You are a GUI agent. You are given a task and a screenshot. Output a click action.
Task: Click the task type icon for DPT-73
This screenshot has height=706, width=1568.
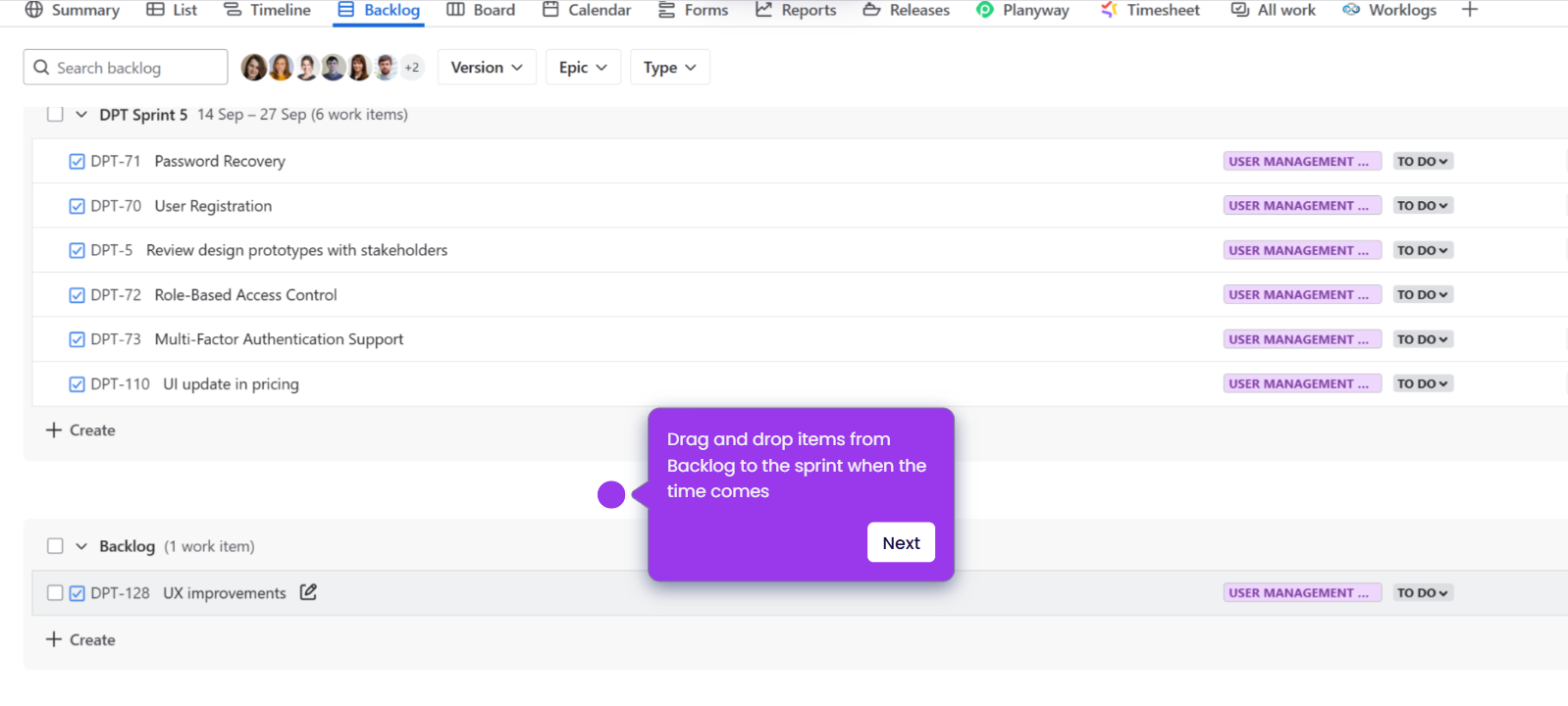[x=77, y=339]
